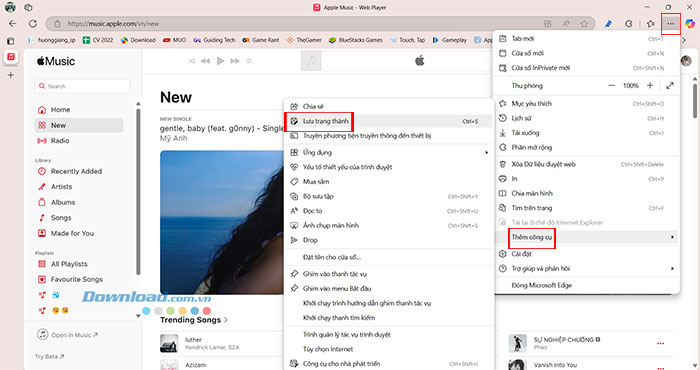This screenshot has width=700, height=370.
Task: Decrease zoom with the minus button
Action: [611, 86]
